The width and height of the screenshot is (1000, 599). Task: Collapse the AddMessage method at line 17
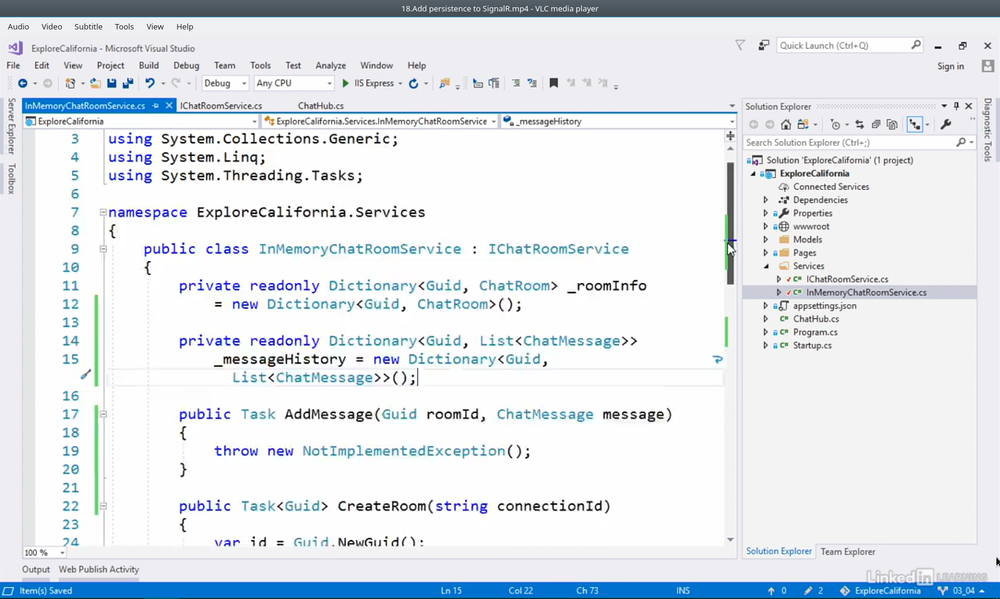[x=103, y=414]
